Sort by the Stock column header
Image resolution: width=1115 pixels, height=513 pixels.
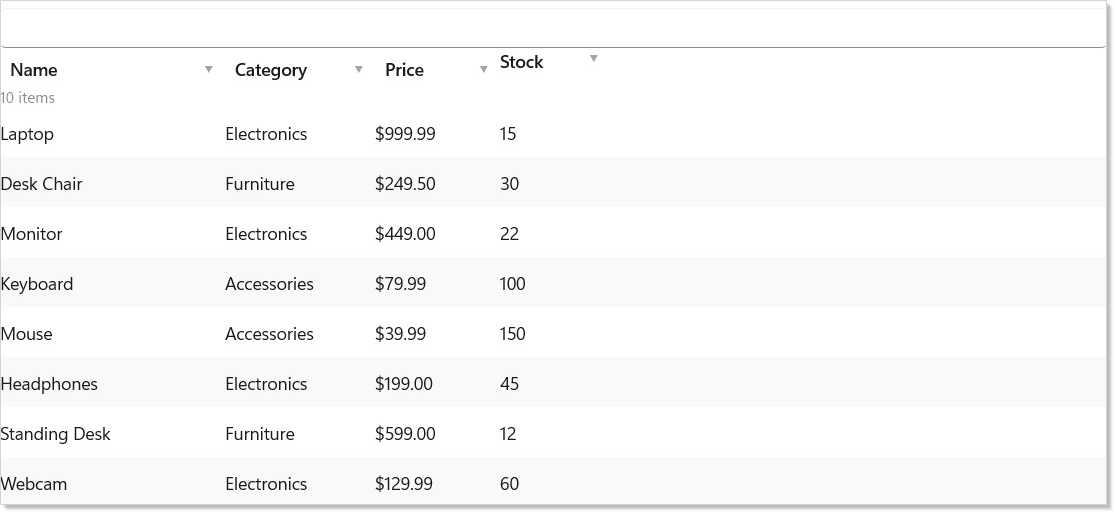click(521, 62)
